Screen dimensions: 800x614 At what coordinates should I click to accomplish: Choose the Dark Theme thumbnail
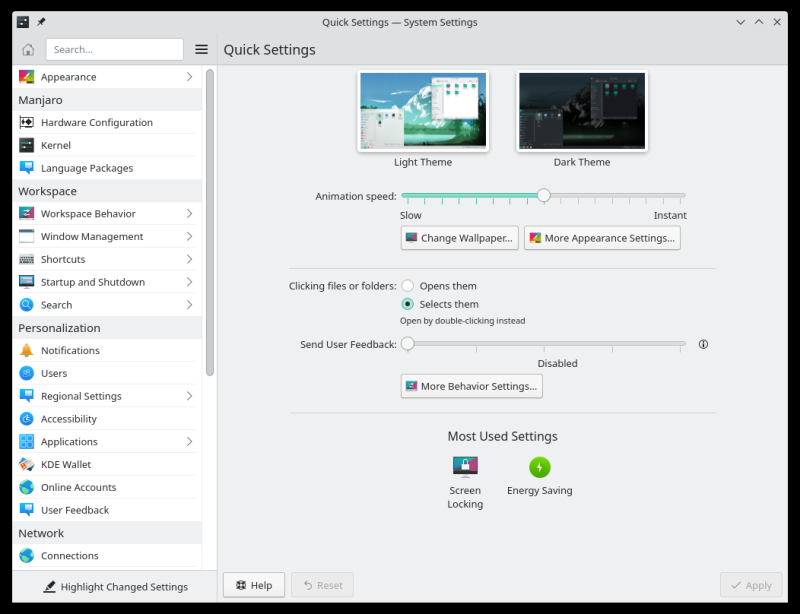pyautogui.click(x=581, y=111)
